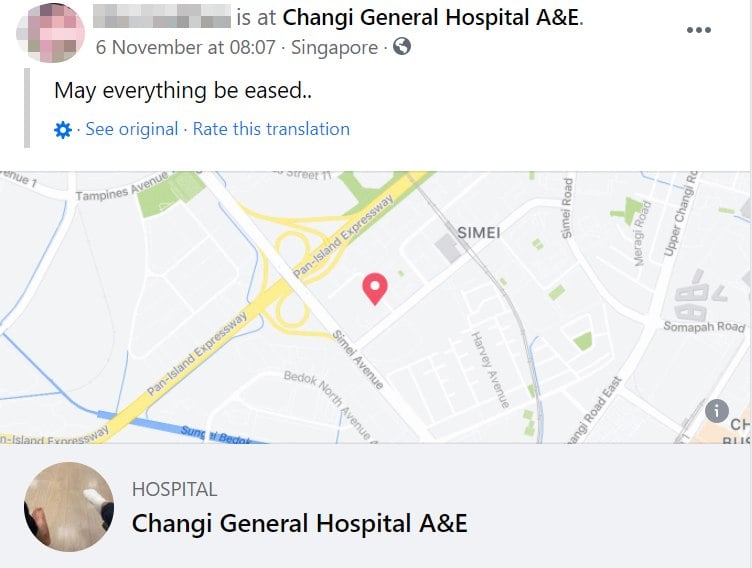
Task: Click the translation settings gear icon
Action: (63, 130)
